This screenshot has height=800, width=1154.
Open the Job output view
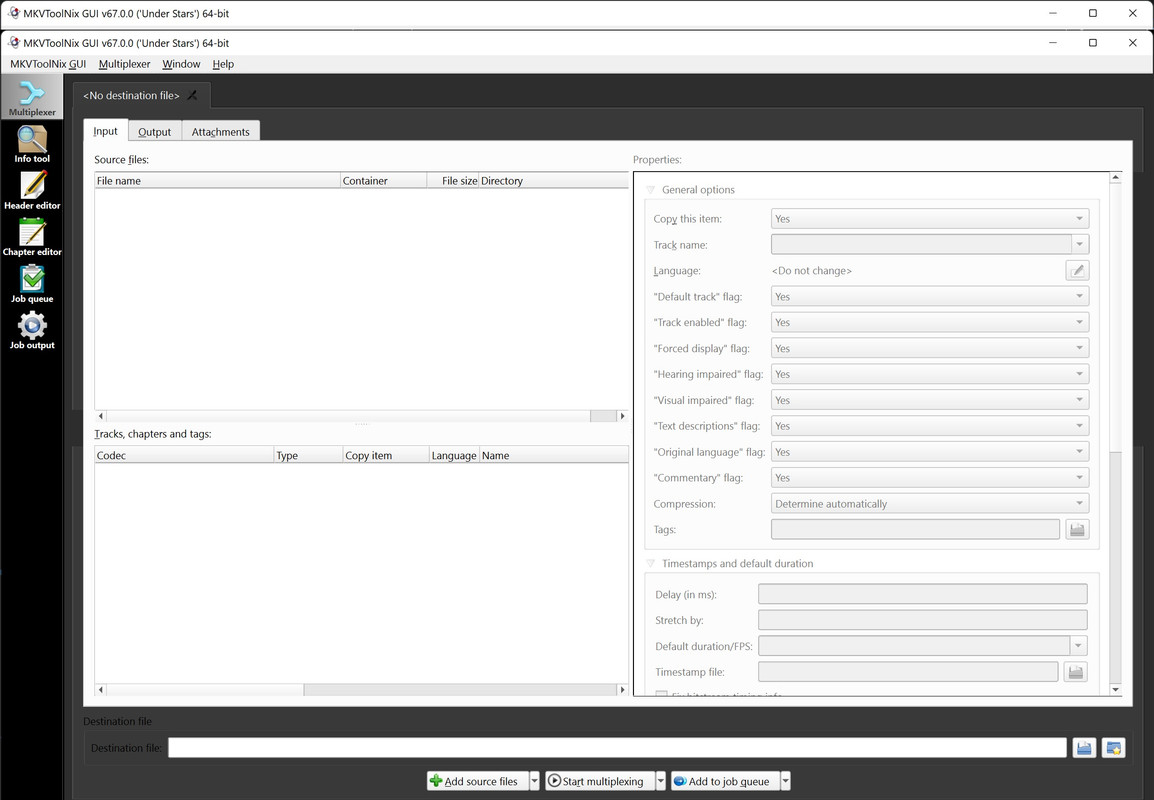click(x=32, y=330)
